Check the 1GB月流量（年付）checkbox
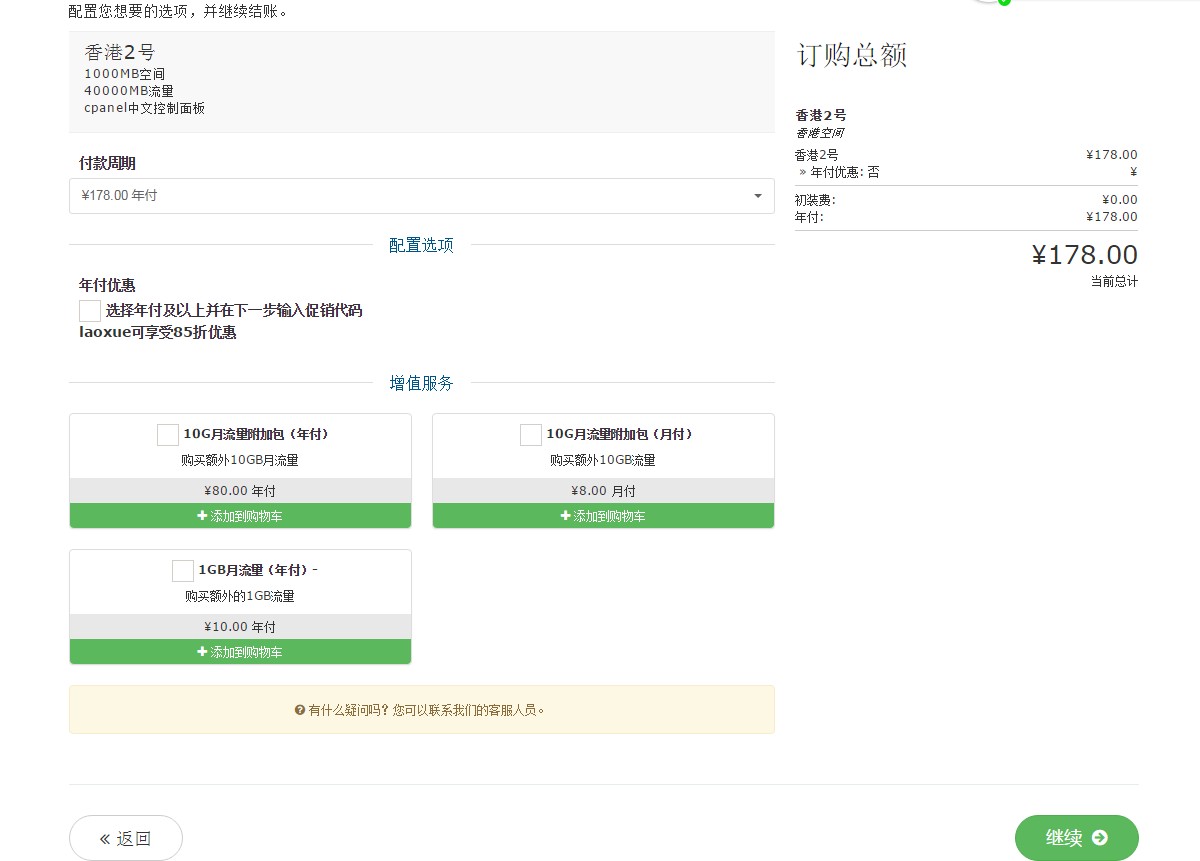 (x=182, y=570)
